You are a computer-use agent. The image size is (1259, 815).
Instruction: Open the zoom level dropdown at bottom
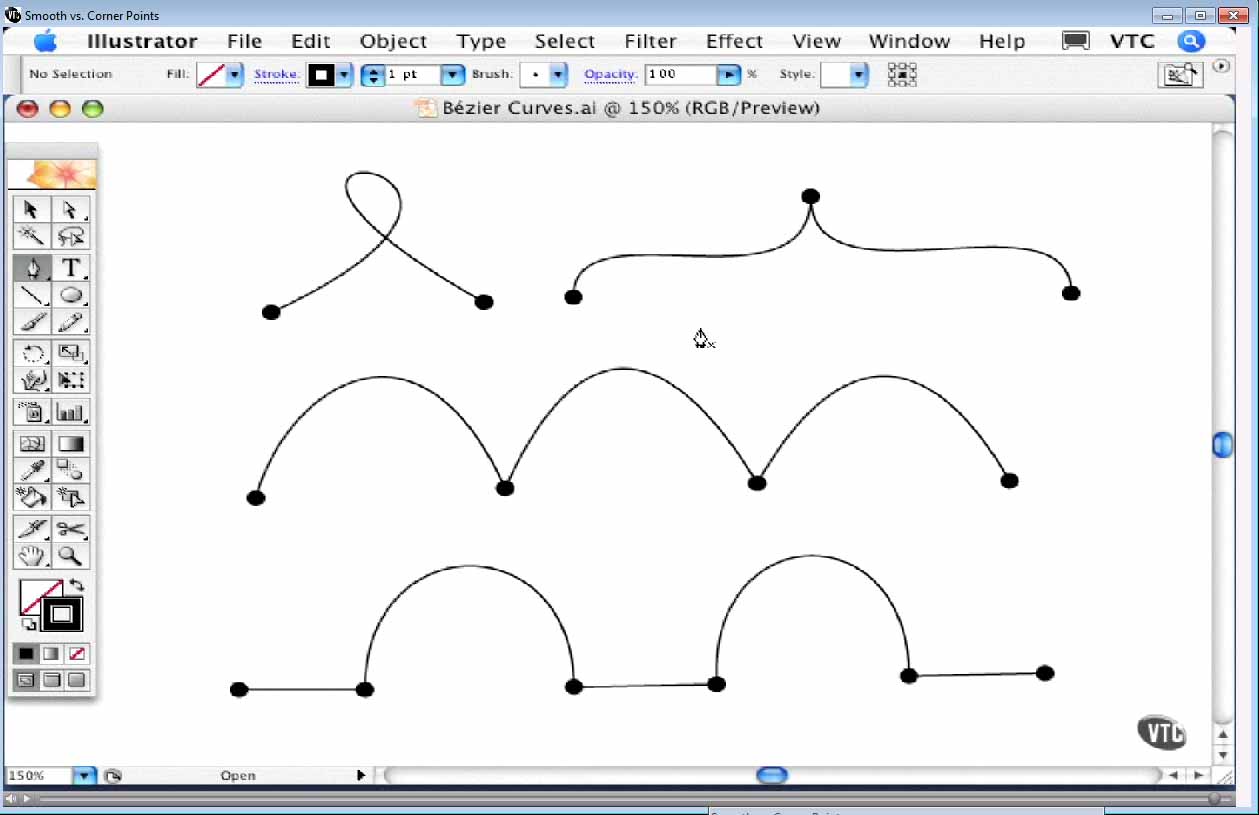click(x=85, y=775)
